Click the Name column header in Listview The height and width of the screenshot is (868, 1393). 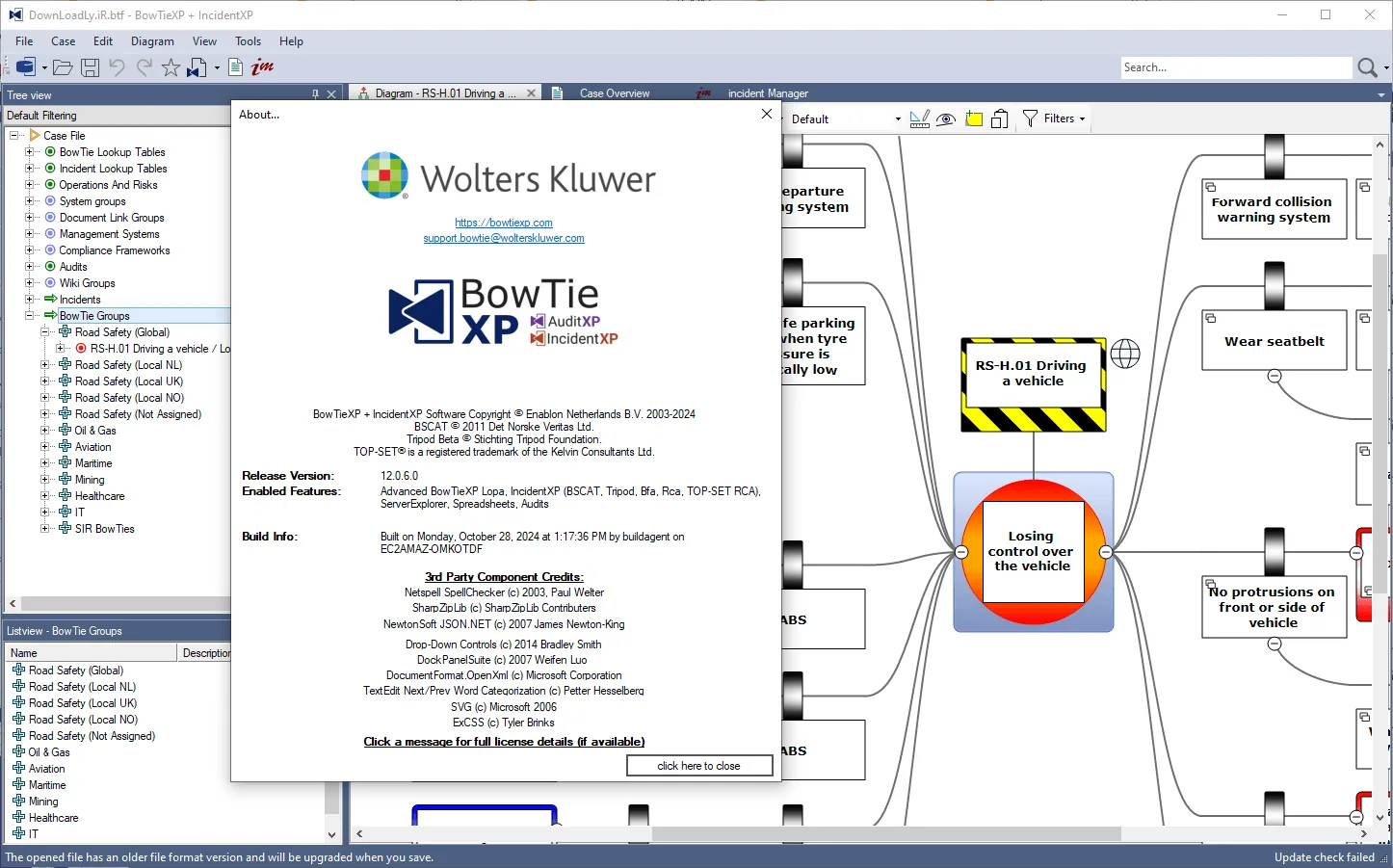(92, 653)
